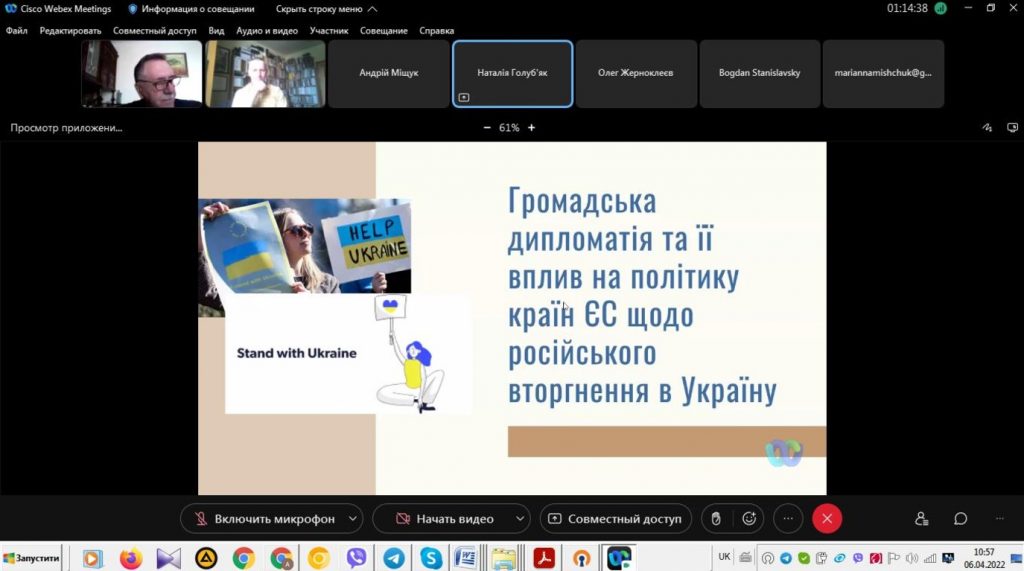
Task: Open the reactions smiley icon
Action: 749,519
